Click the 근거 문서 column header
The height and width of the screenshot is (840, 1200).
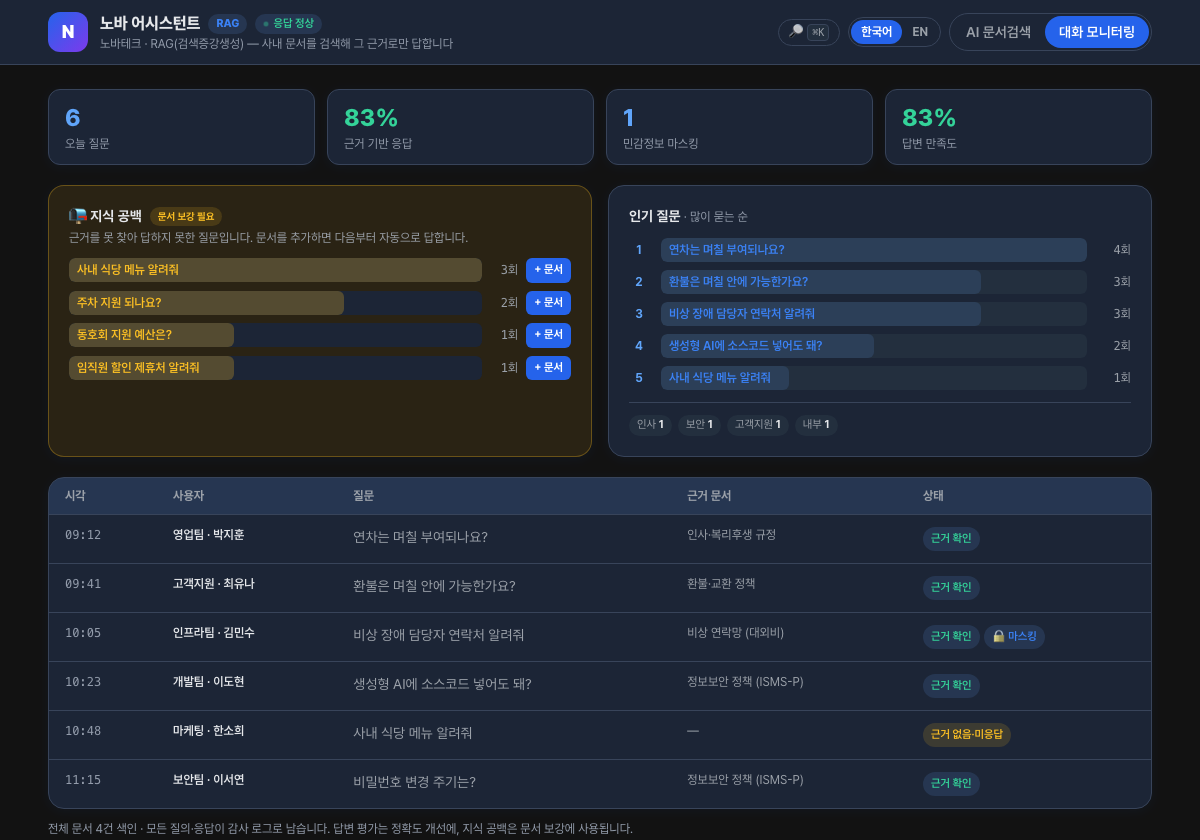709,496
